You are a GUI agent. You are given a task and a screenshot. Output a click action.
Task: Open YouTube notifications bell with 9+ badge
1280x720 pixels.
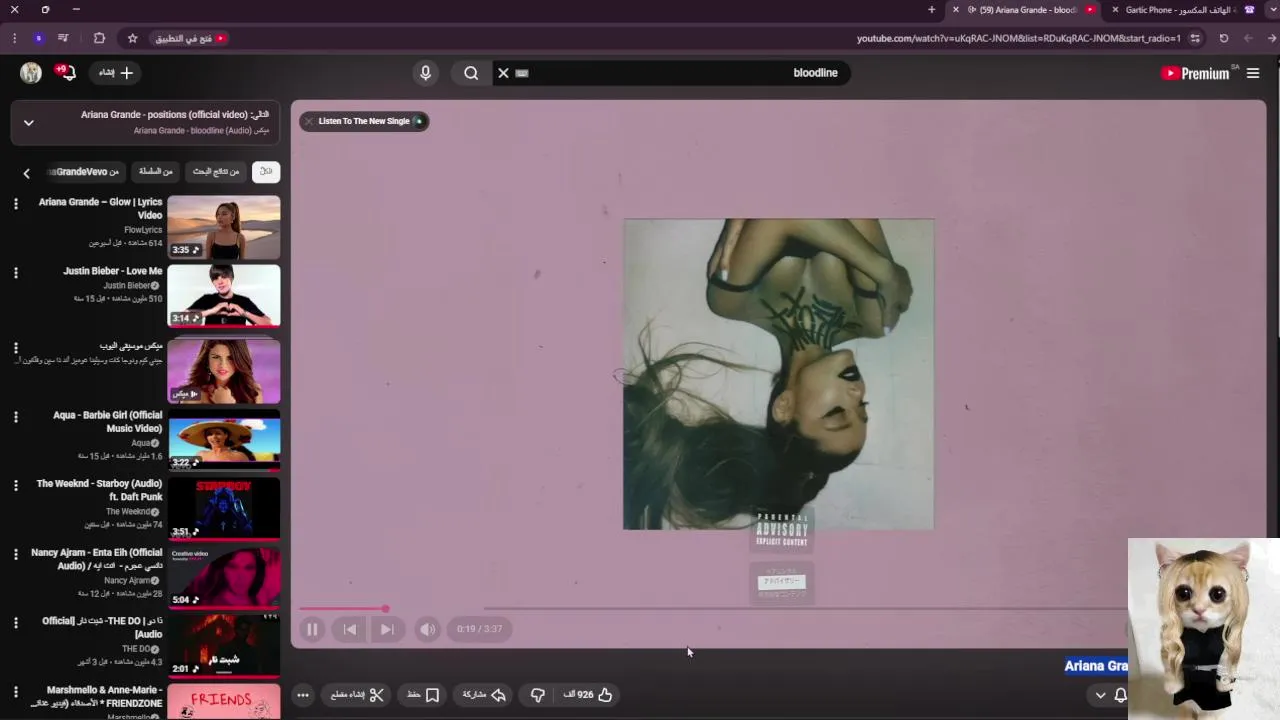66,73
